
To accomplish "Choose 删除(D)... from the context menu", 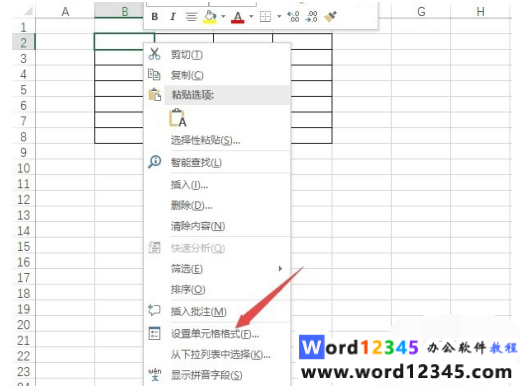I will click(191, 205).
